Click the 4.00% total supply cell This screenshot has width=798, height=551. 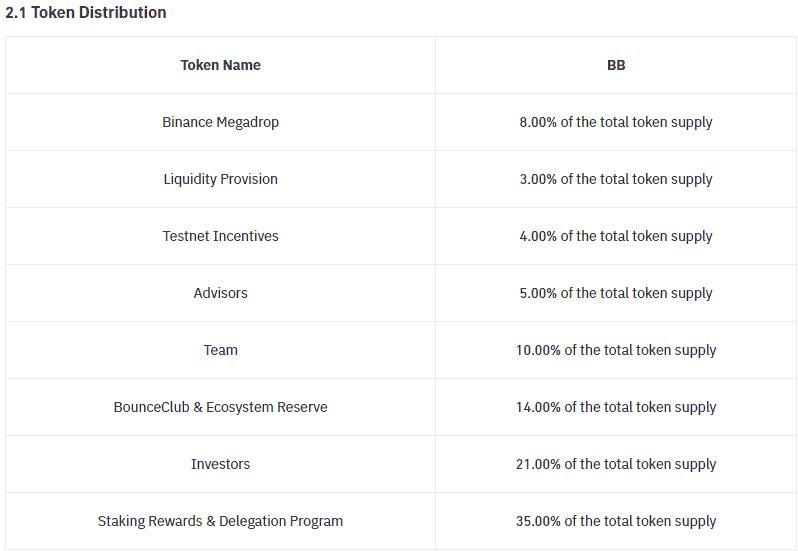coord(616,236)
